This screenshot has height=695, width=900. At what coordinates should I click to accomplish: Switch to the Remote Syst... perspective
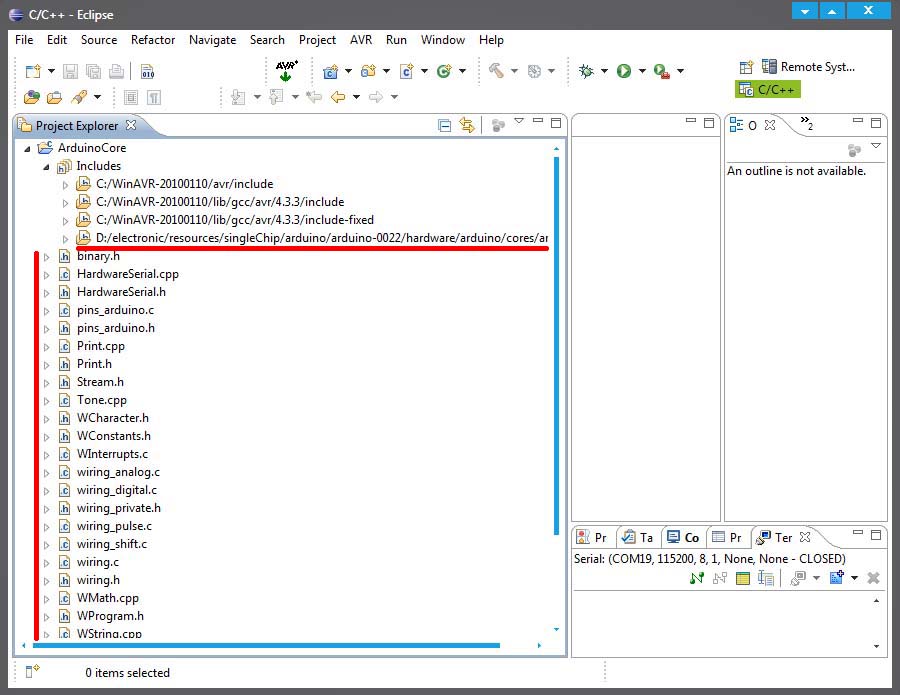(x=808, y=67)
